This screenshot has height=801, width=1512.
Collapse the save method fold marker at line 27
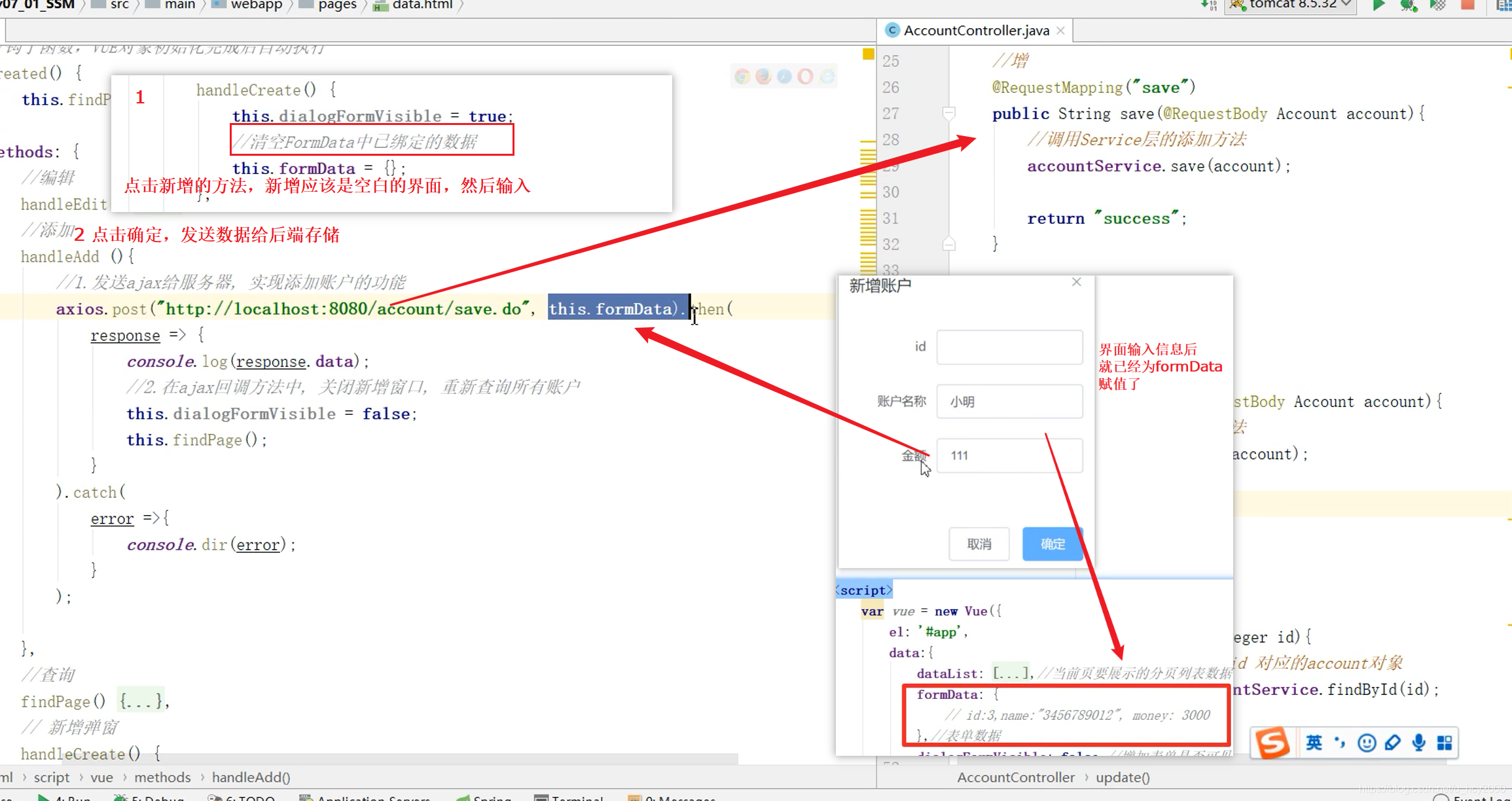pyautogui.click(x=948, y=114)
